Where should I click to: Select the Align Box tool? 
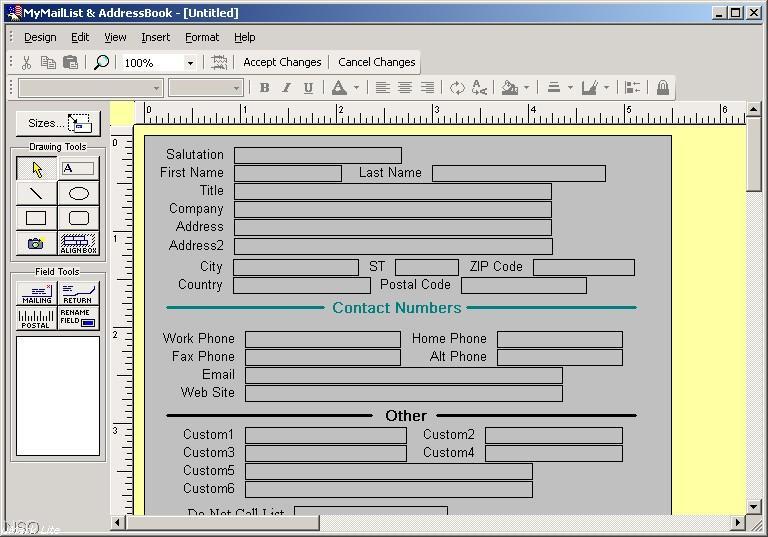pos(78,243)
